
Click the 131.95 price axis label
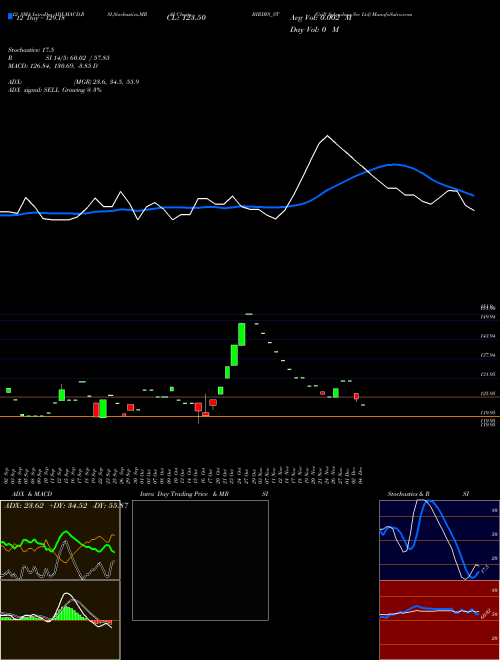[488, 374]
